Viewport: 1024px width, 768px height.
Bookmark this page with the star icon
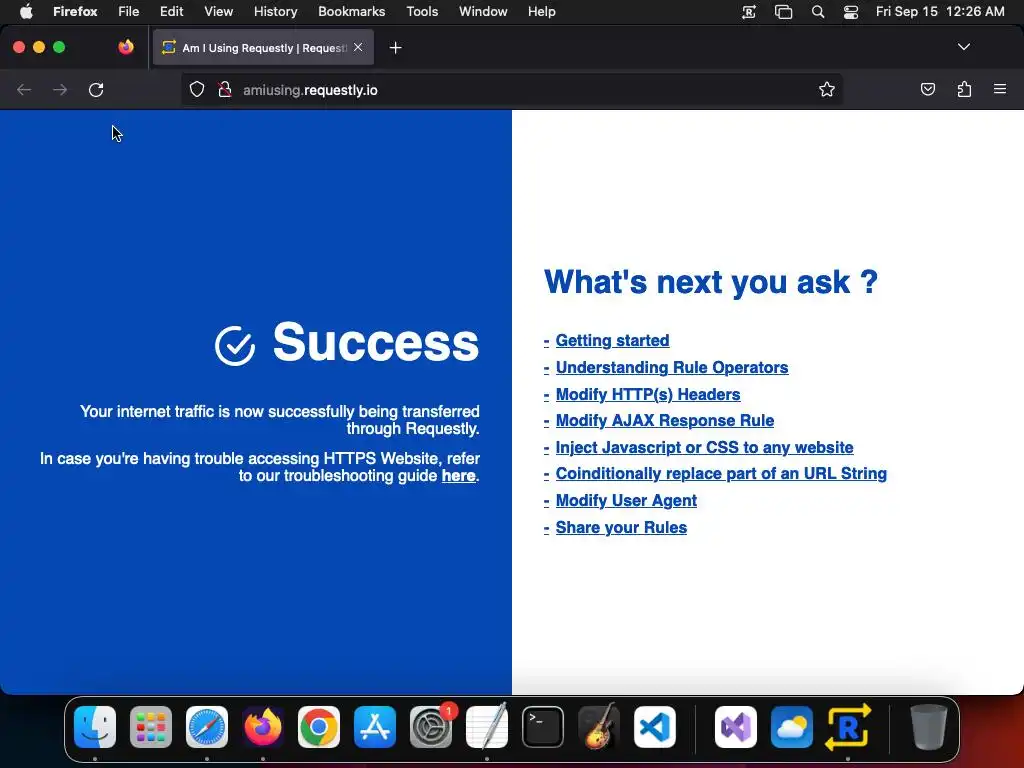(827, 89)
